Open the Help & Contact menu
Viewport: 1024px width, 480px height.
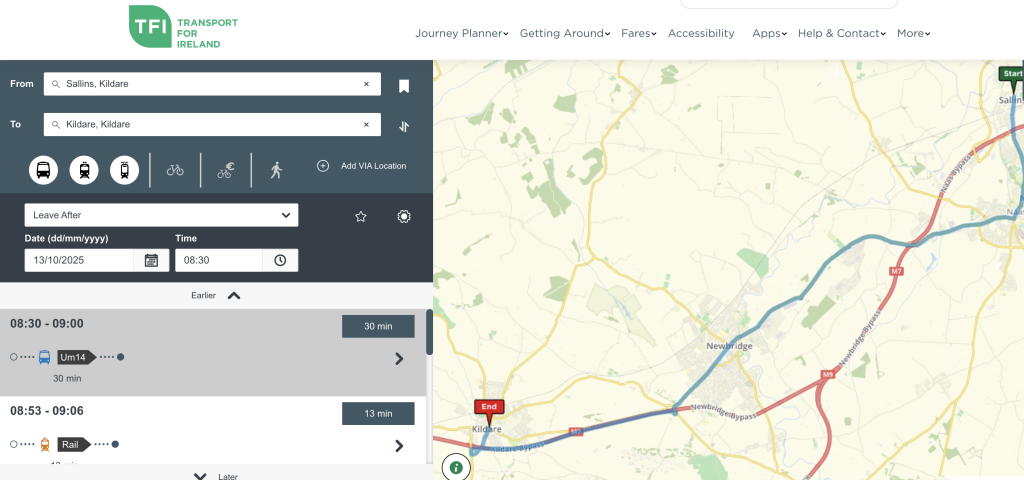coord(842,33)
